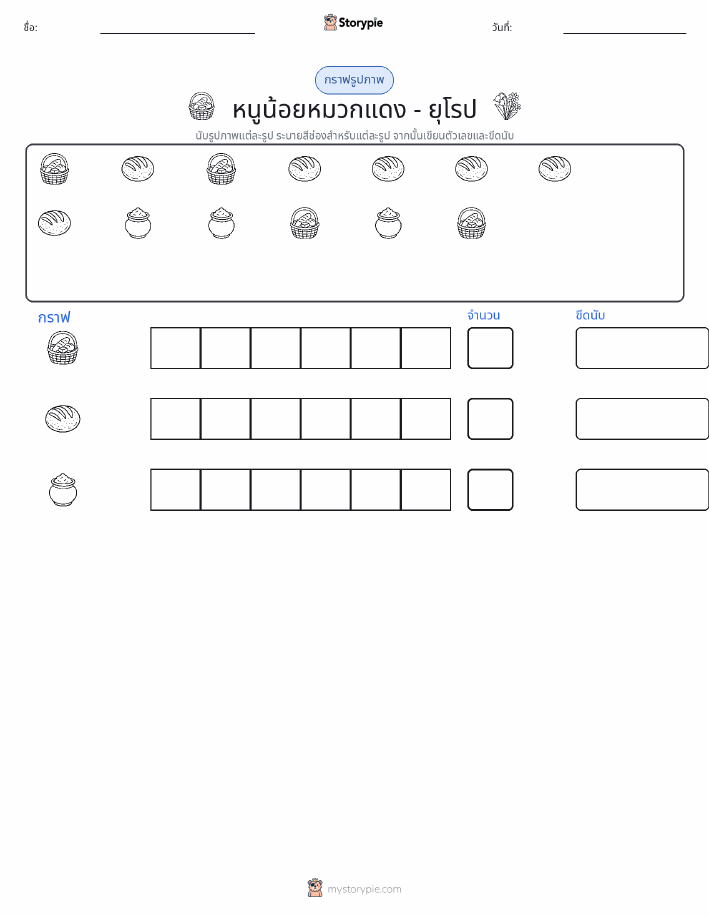
Task: Click the bread loaf icon beside the graph row
Action: pos(63,419)
